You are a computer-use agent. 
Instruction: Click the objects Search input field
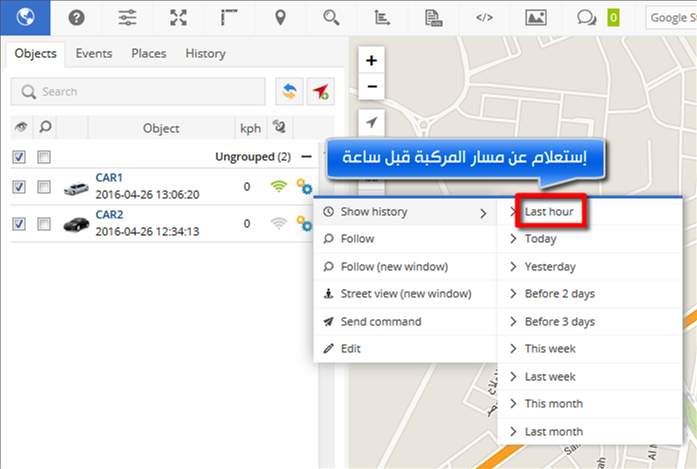(138, 92)
